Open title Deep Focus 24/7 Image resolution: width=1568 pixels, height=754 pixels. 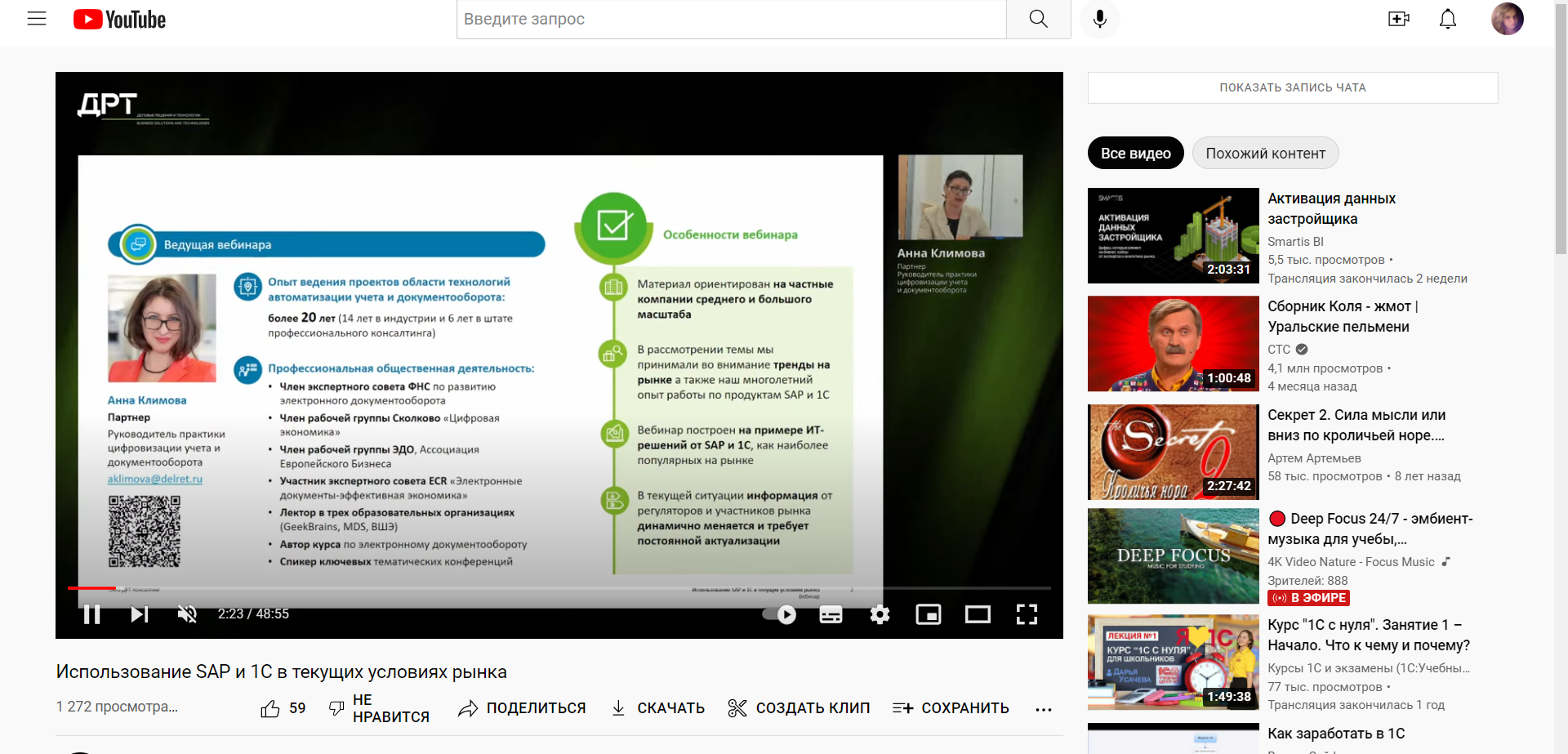point(1370,529)
